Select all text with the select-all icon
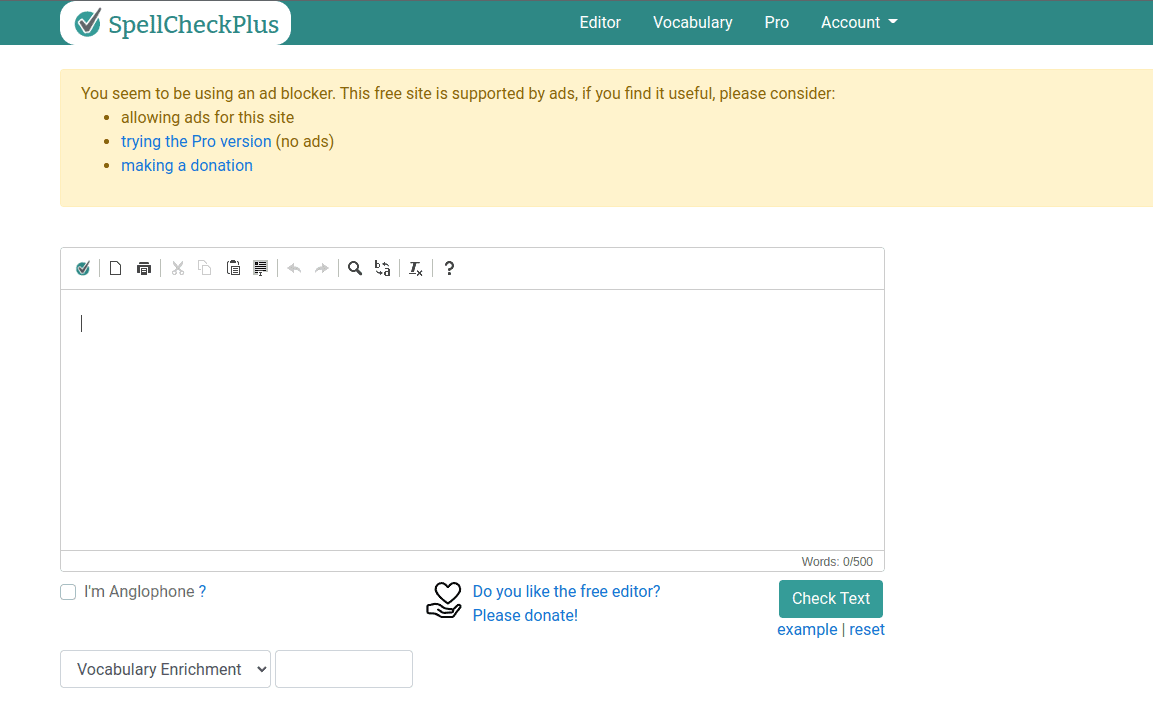The width and height of the screenshot is (1153, 705). [260, 268]
